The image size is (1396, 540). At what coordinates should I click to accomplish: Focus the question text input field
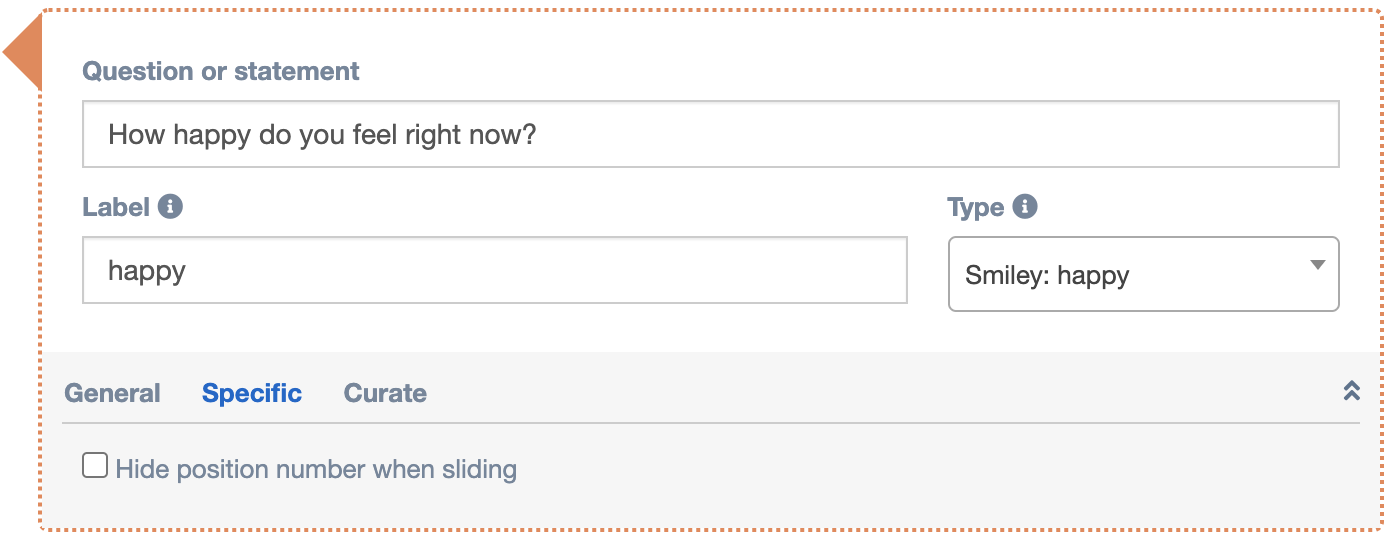(x=710, y=134)
